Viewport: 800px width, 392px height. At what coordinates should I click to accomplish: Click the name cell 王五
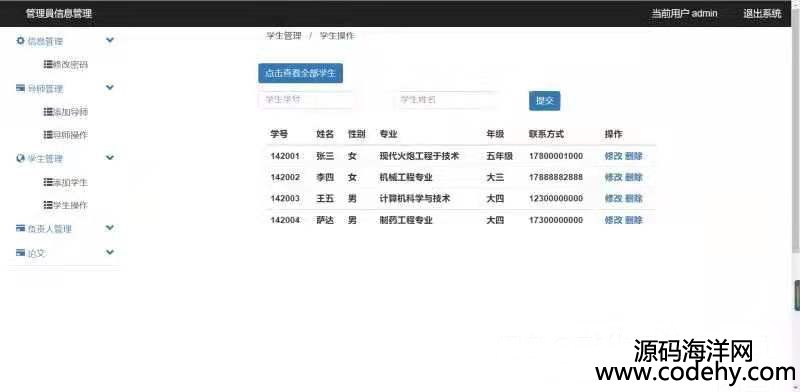(325, 198)
